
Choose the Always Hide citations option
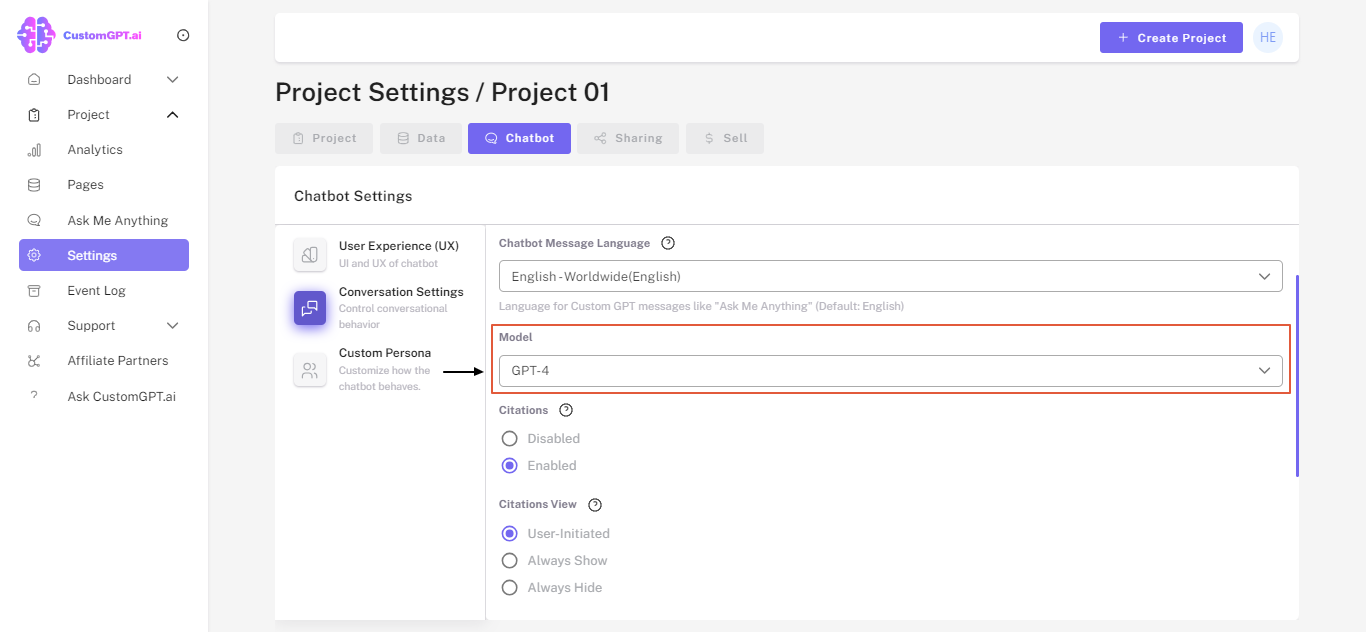point(509,587)
